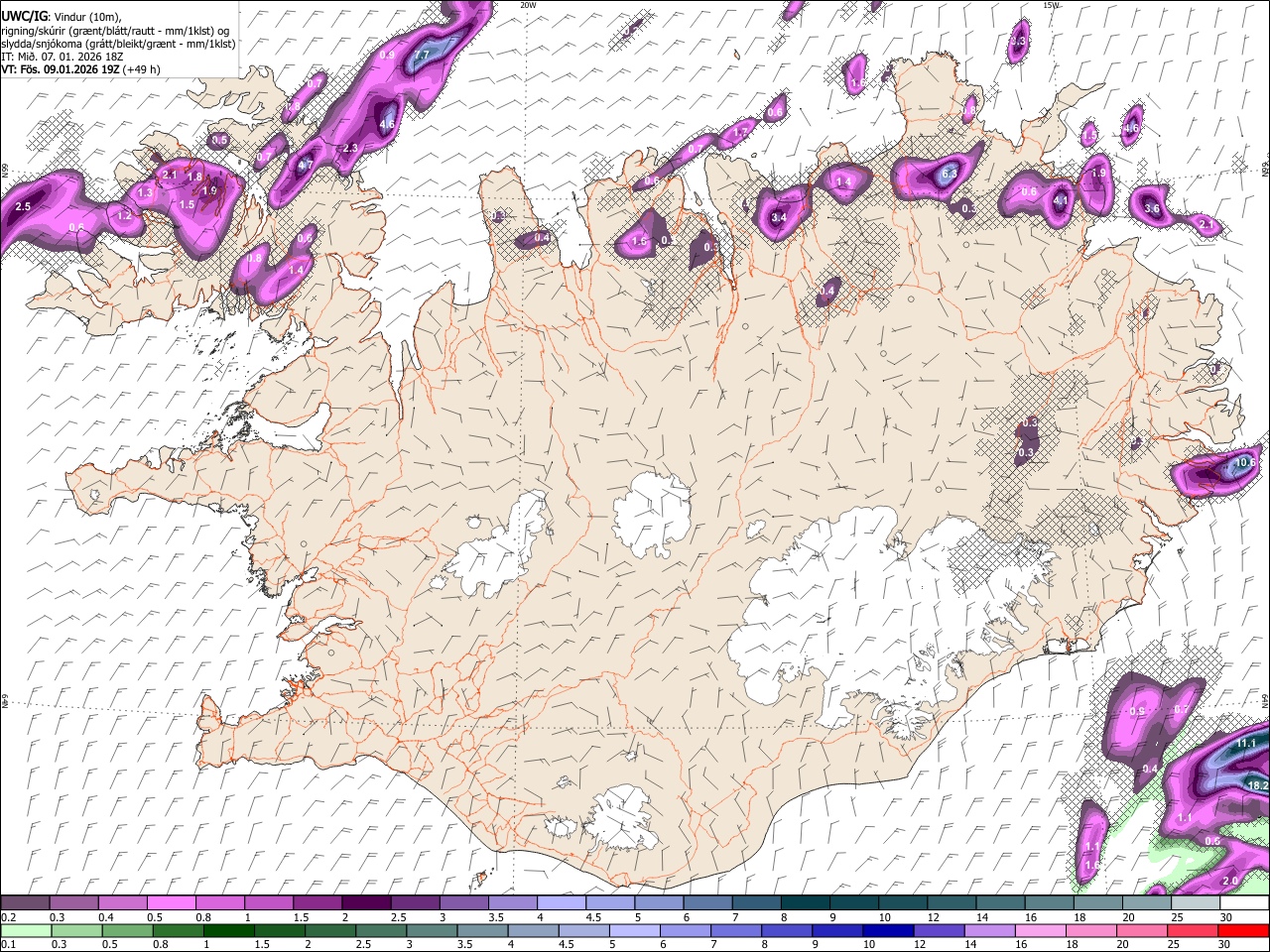
Task: Choose bright red lower swatch at 30
Action: (1243, 930)
